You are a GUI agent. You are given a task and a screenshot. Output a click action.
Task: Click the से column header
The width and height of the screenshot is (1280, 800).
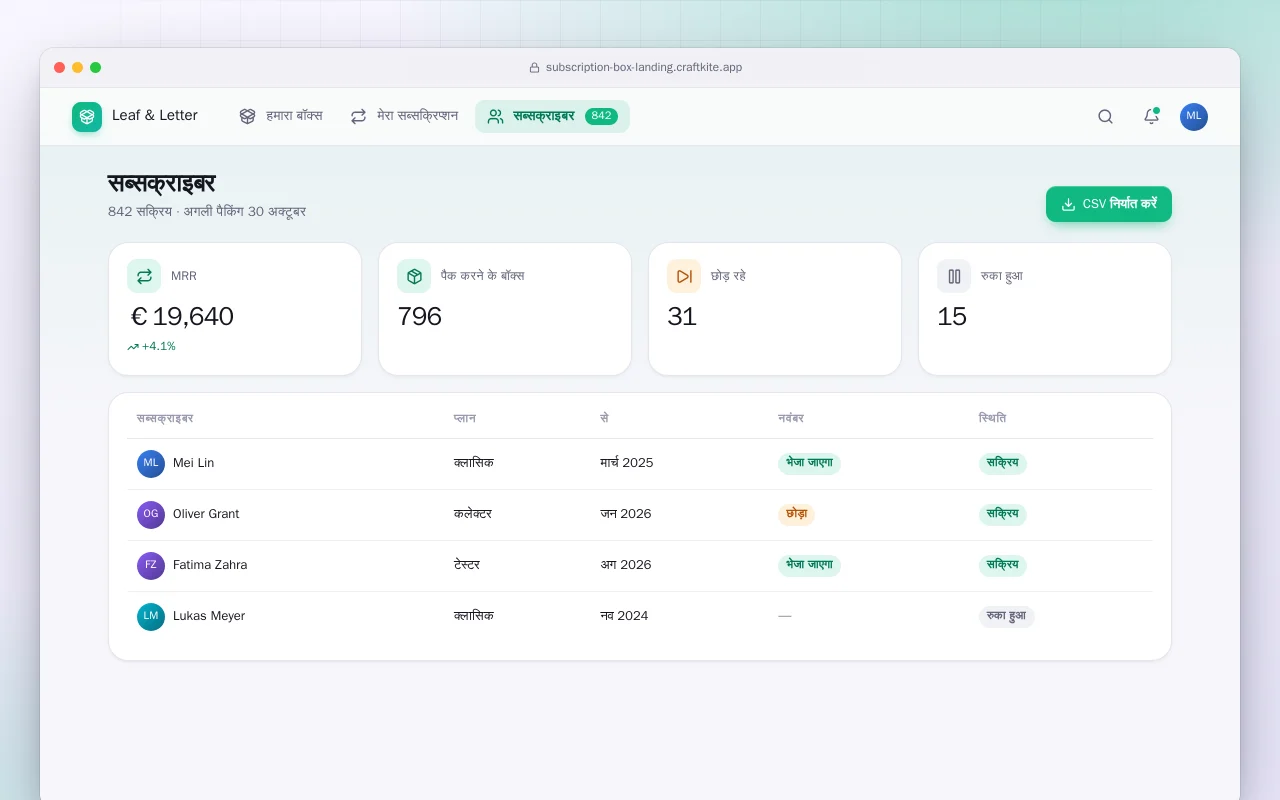click(604, 418)
